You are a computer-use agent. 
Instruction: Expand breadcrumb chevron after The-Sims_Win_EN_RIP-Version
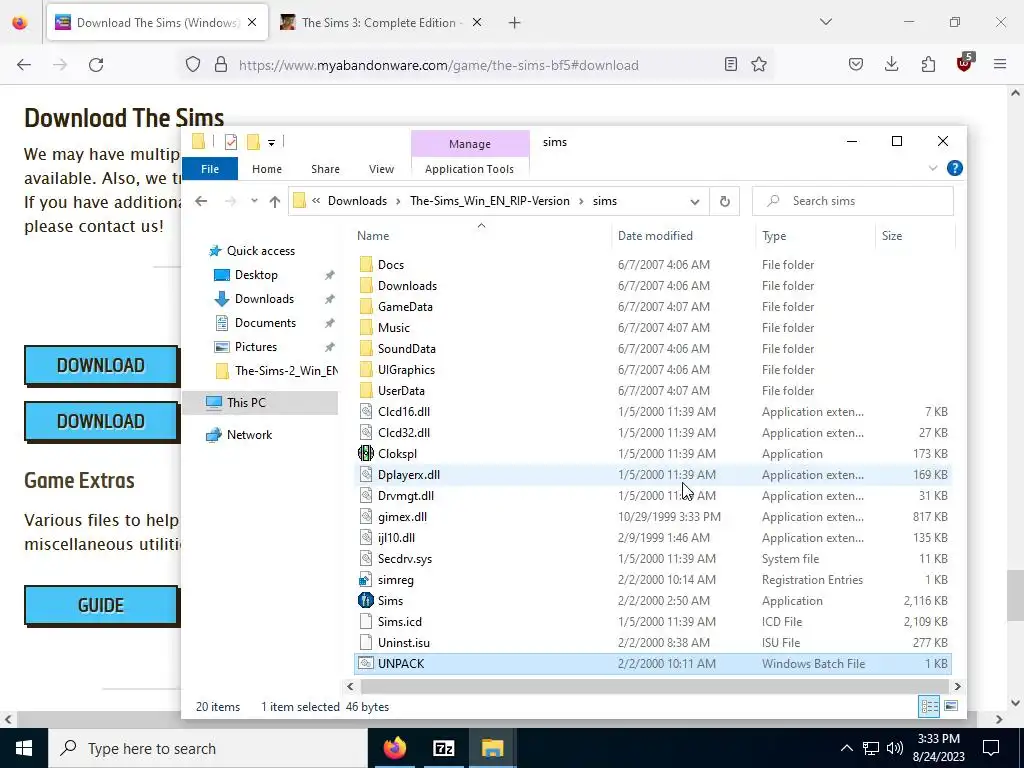(581, 201)
